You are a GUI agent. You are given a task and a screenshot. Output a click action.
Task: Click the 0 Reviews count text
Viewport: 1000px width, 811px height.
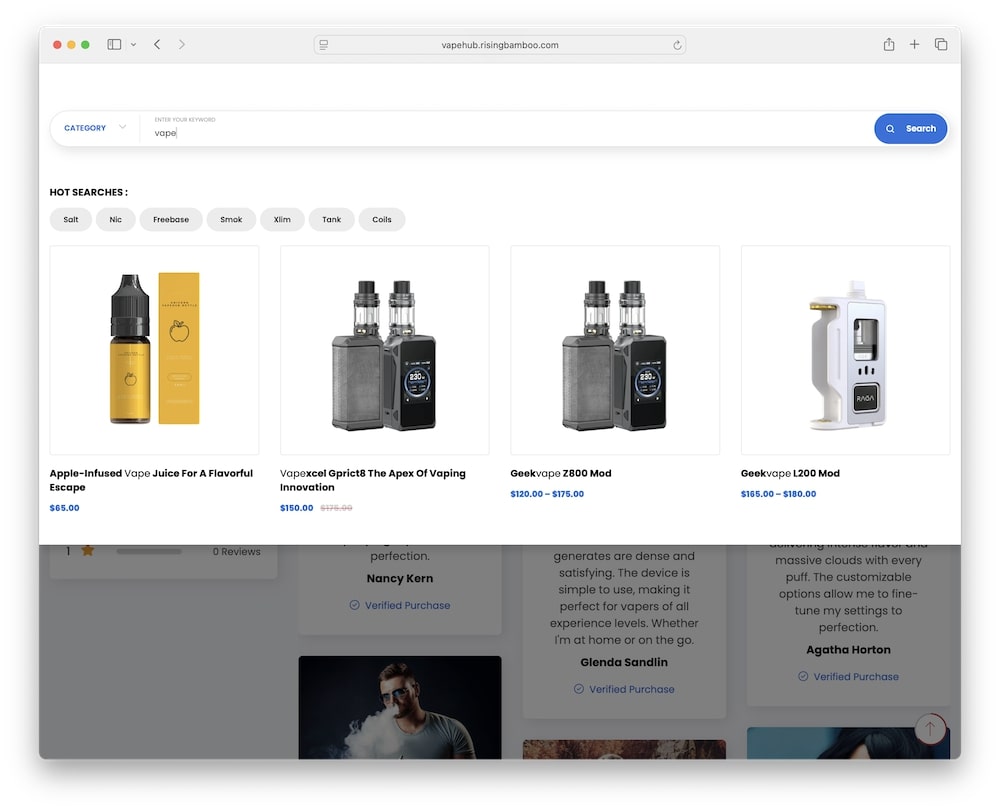237,552
